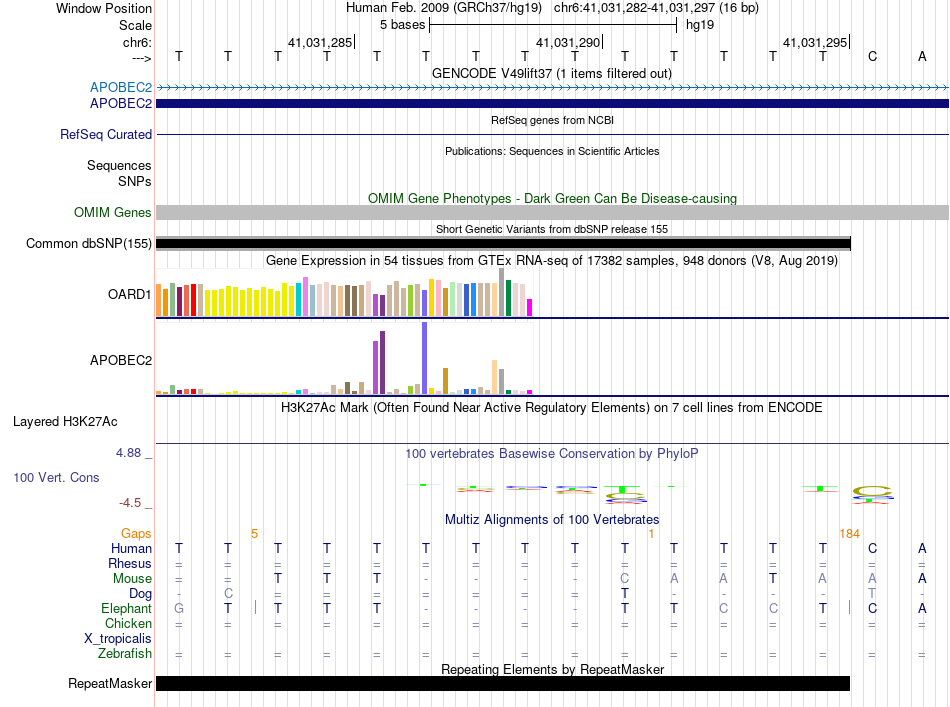950x707 pixels.
Task: Open the H3K27Ac Mark ENCODE track title
Action: pyautogui.click(x=552, y=407)
